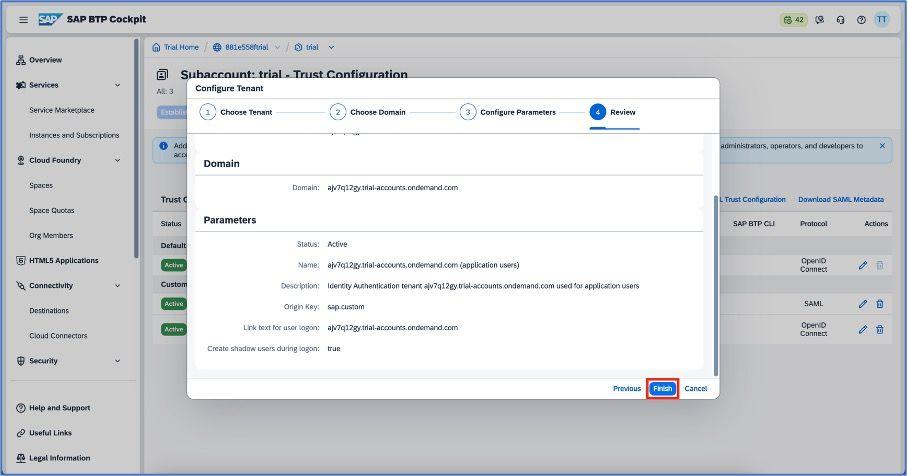The image size is (908, 476).
Task: Delete the SAML trust configuration row
Action: click(880, 303)
